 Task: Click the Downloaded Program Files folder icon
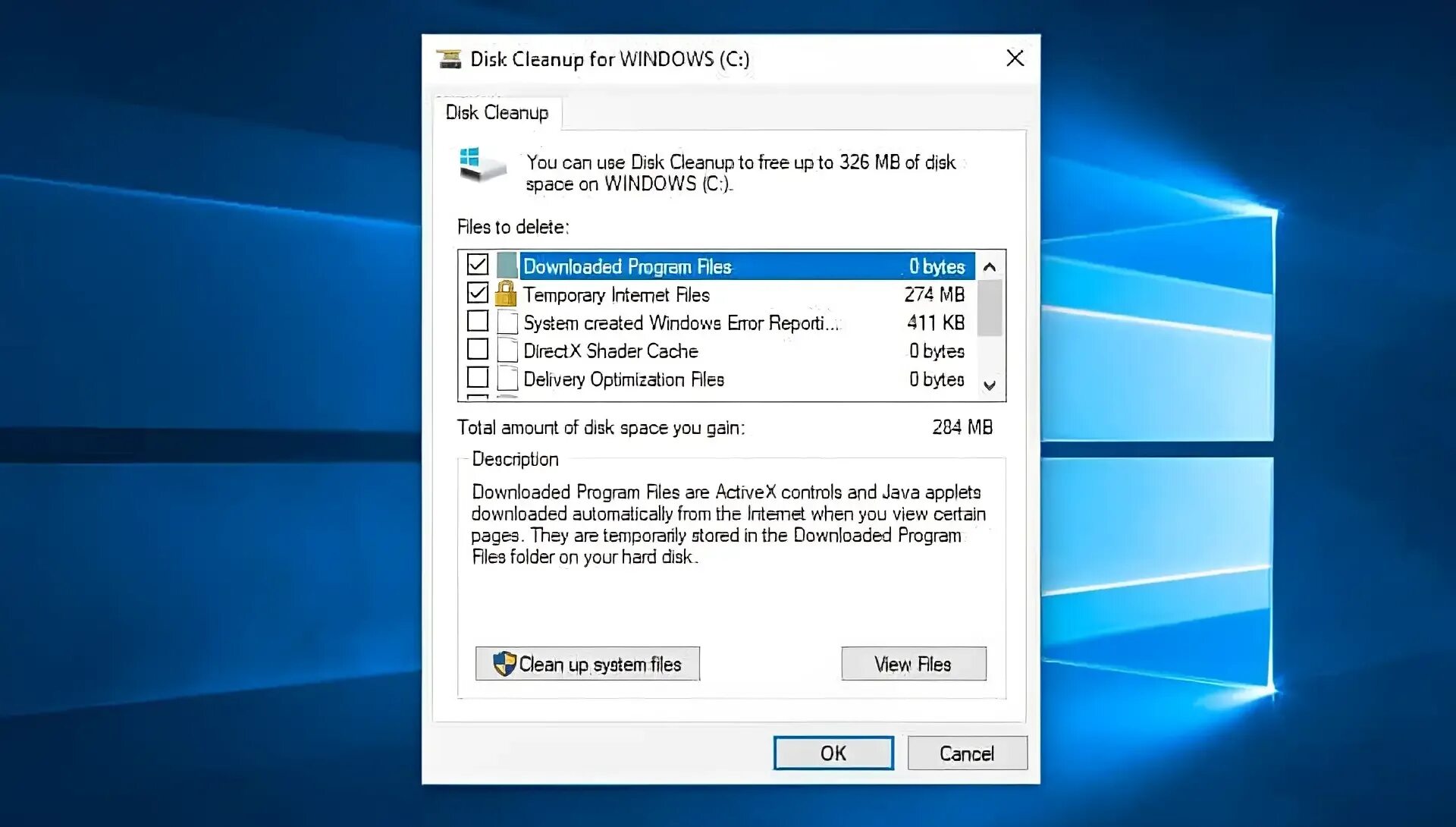pyautogui.click(x=507, y=266)
